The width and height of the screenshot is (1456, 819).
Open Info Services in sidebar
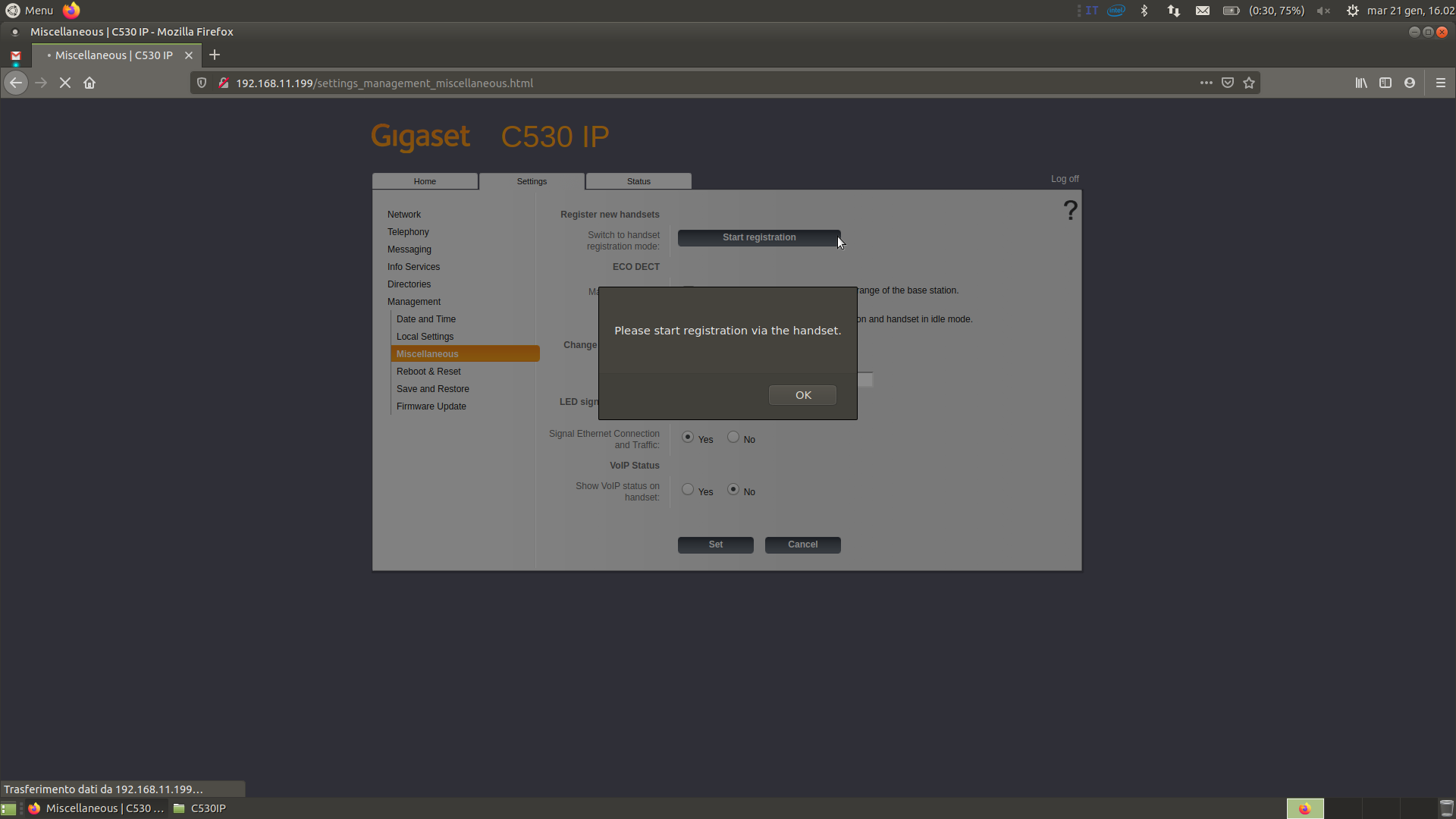click(413, 267)
